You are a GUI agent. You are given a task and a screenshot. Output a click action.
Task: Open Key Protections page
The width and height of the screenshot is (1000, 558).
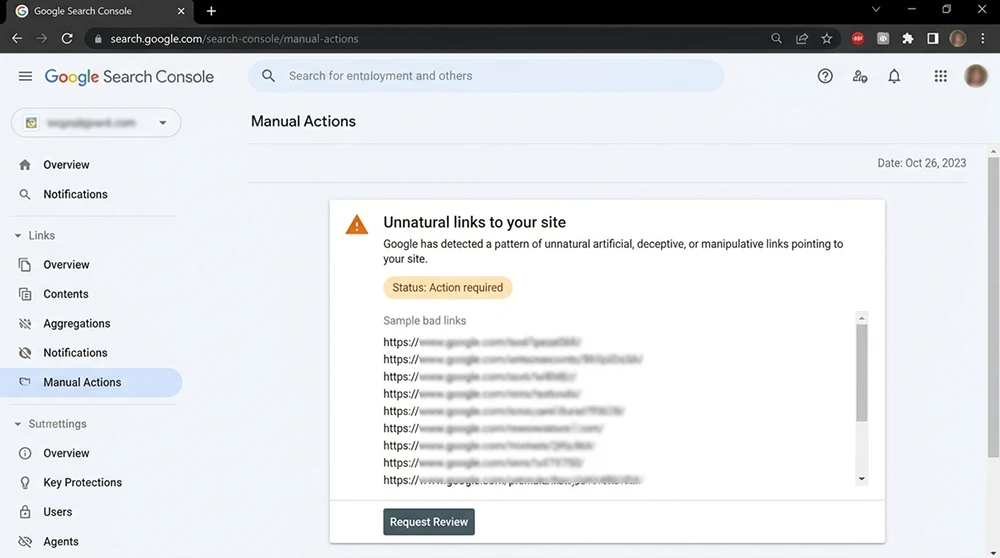(82, 483)
